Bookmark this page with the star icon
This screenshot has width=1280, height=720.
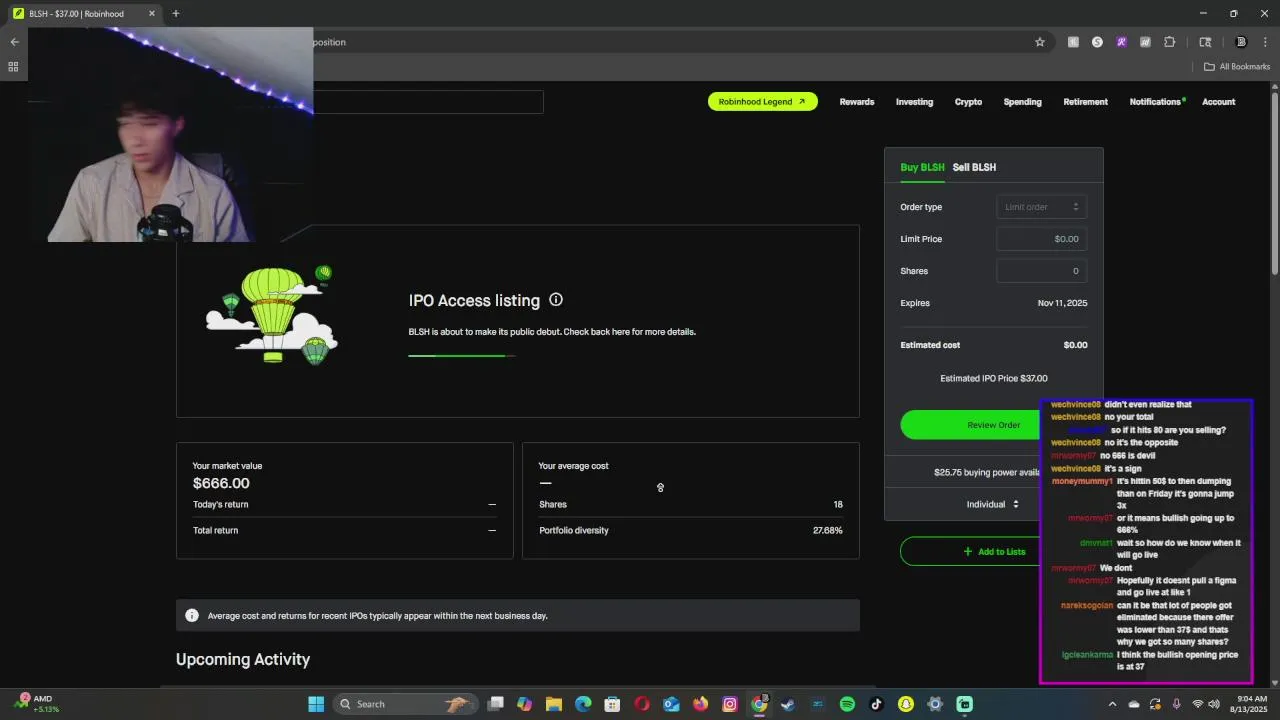click(1040, 42)
